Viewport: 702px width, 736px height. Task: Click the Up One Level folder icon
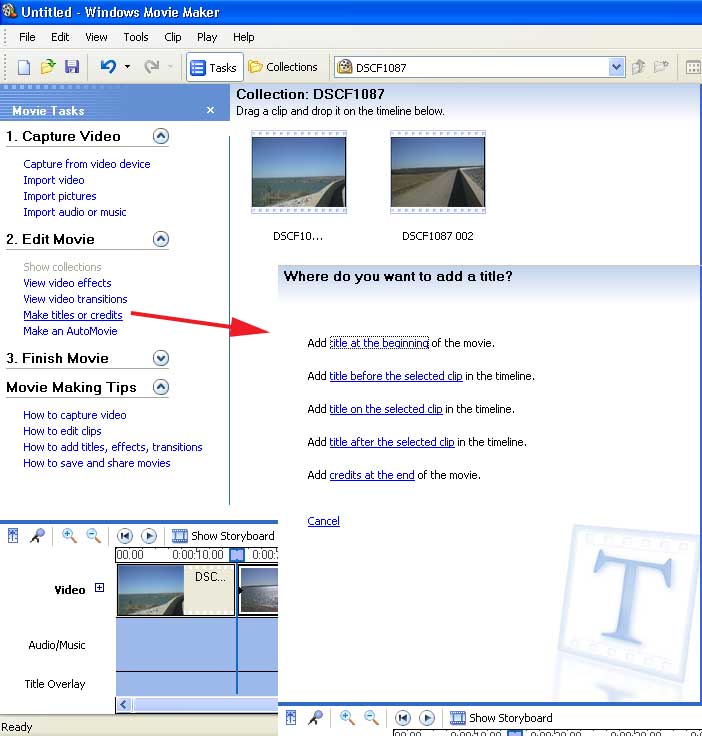pos(639,67)
